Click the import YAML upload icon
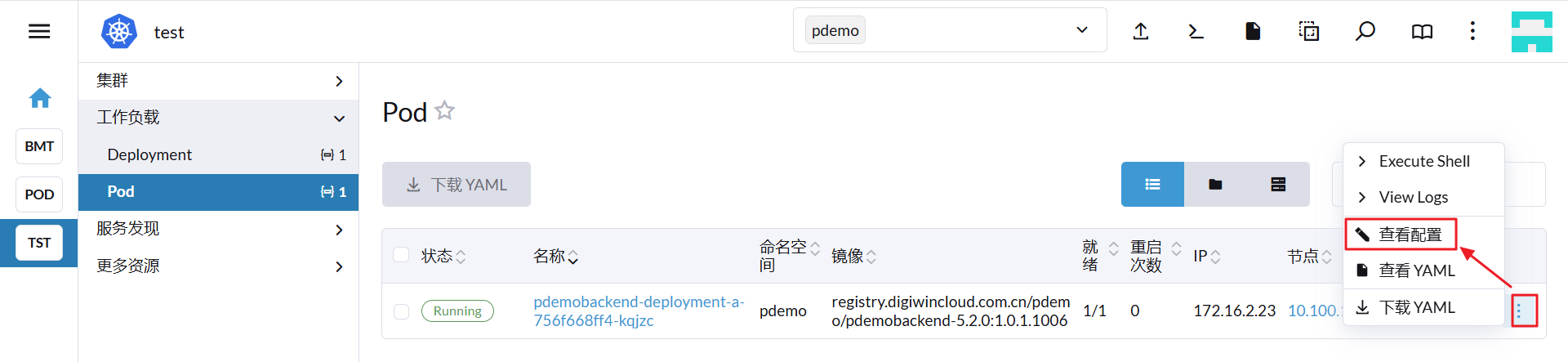The height and width of the screenshot is (362, 1568). 1141,31
